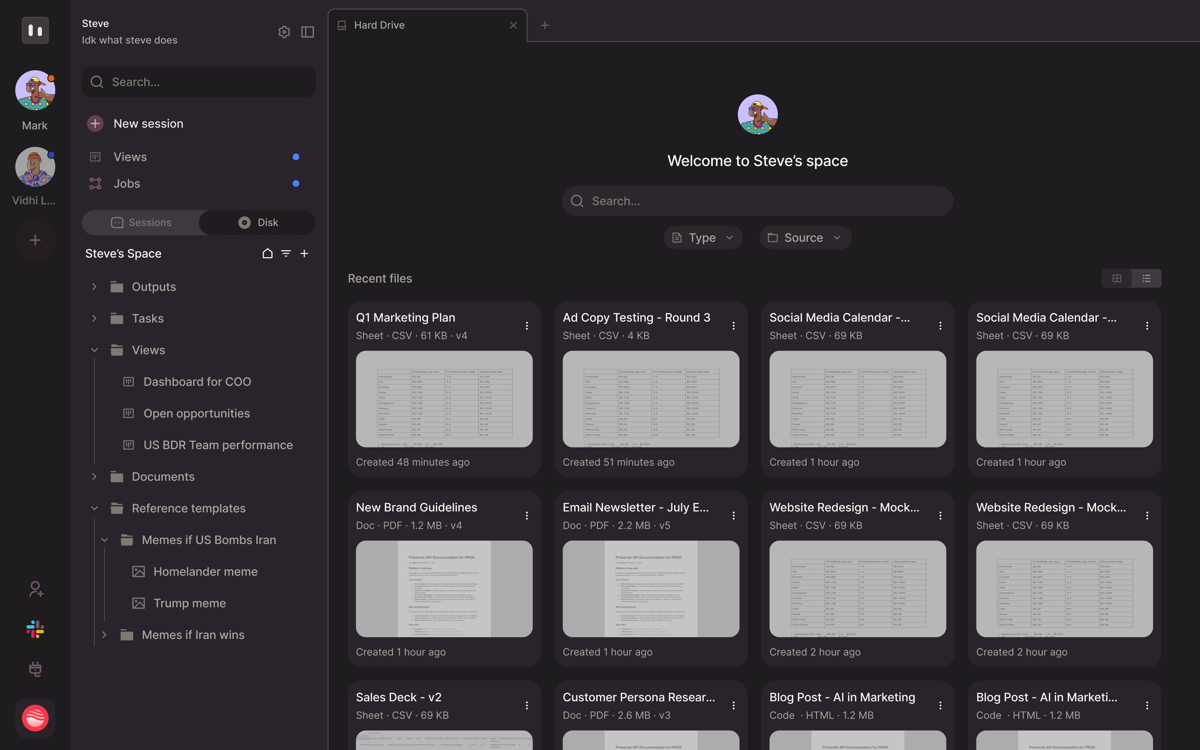Click Steve's Space header label
Screen dimensions: 1200x750
tap(123, 254)
